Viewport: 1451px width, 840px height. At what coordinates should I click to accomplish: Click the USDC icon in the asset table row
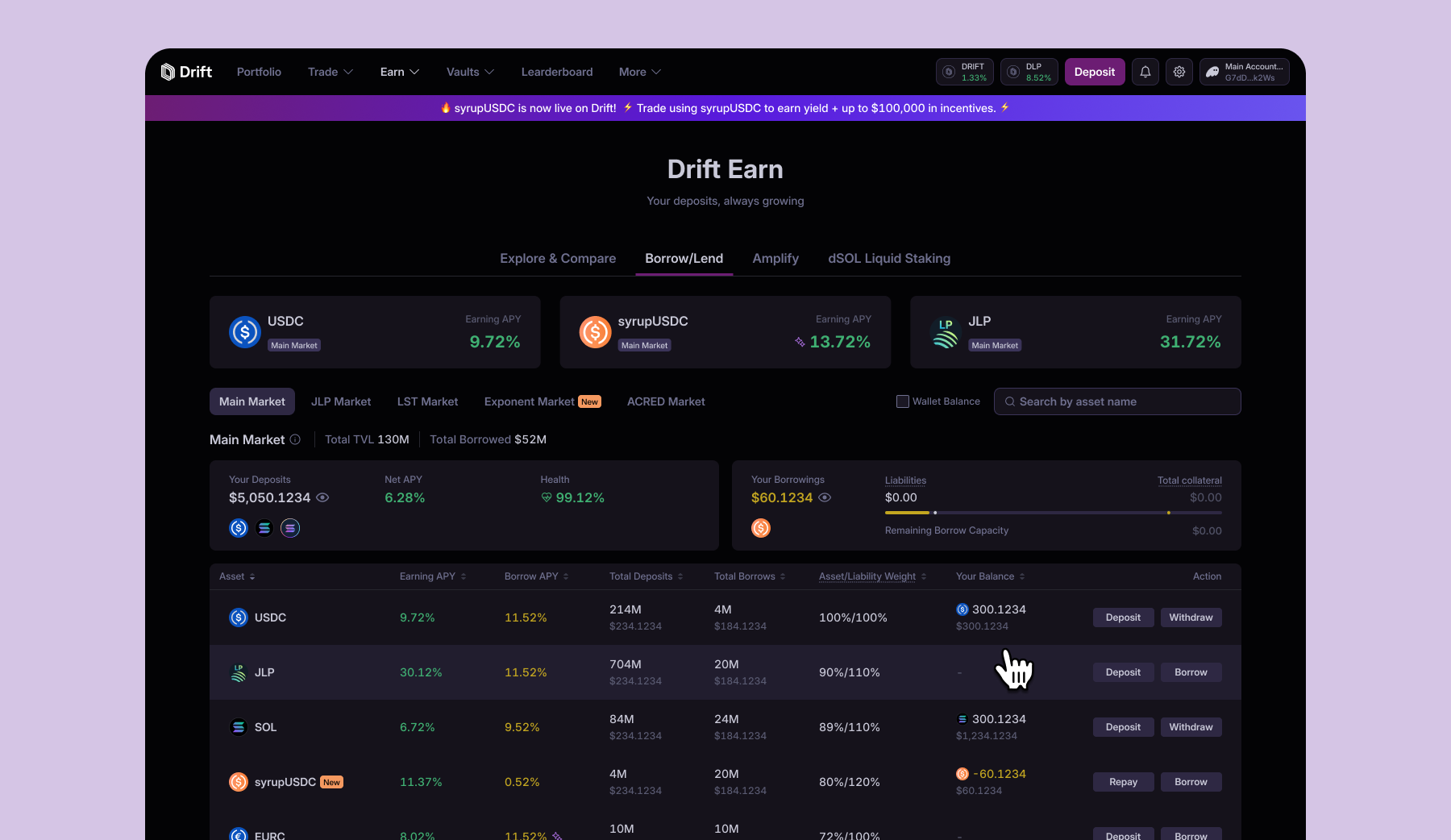[x=239, y=618]
